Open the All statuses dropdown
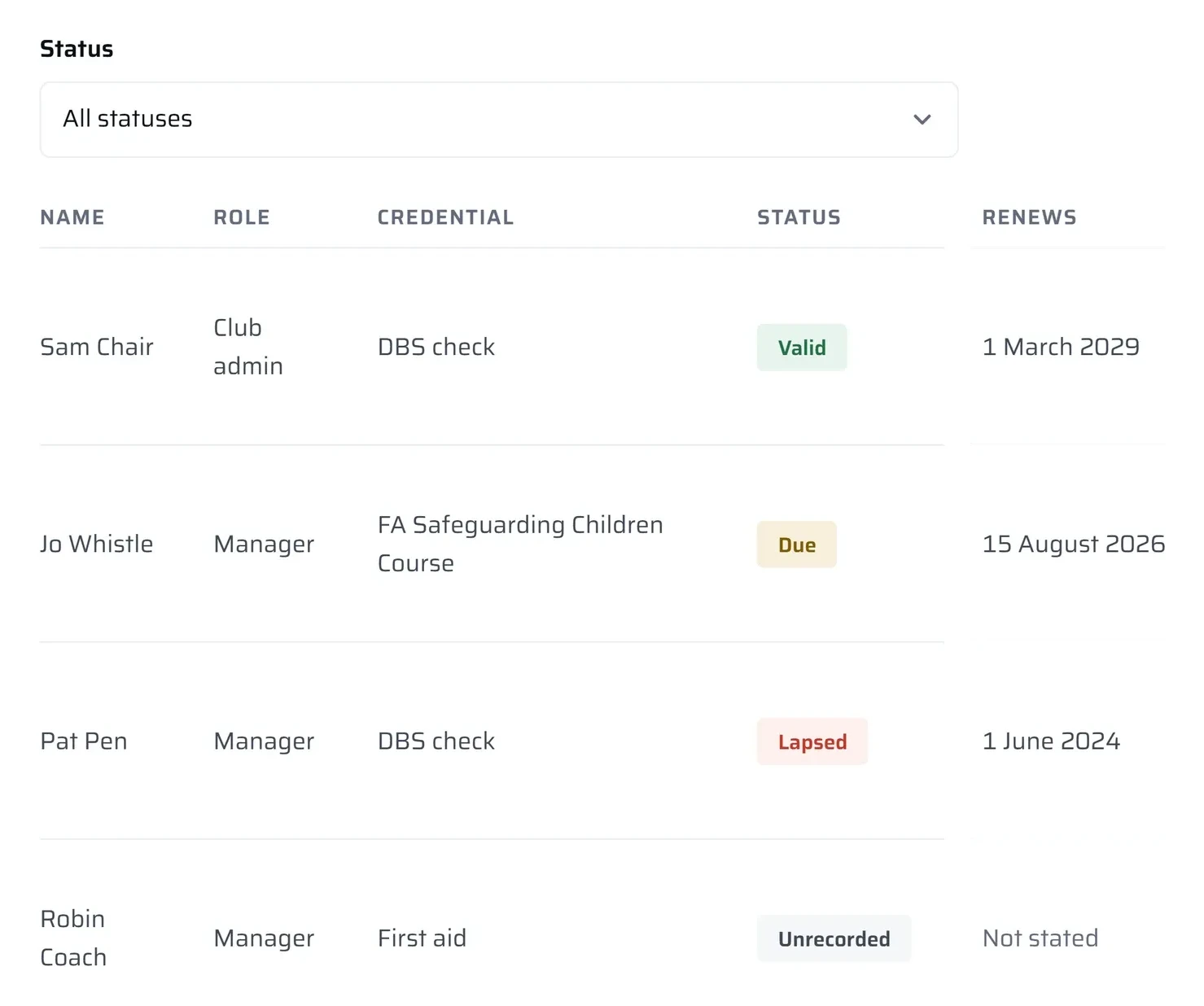Screen dimensions: 1204x1006 (x=499, y=120)
